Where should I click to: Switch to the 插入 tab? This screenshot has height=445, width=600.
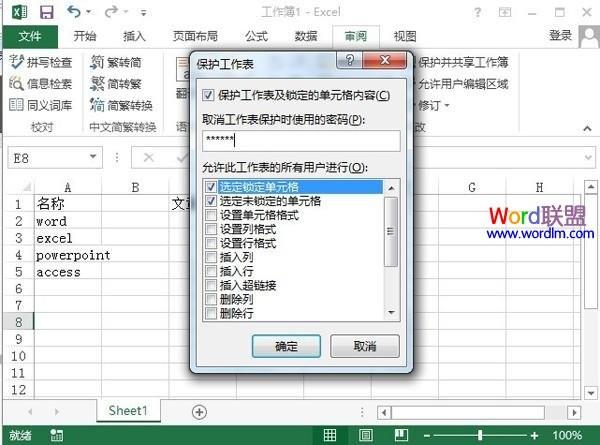point(134,36)
